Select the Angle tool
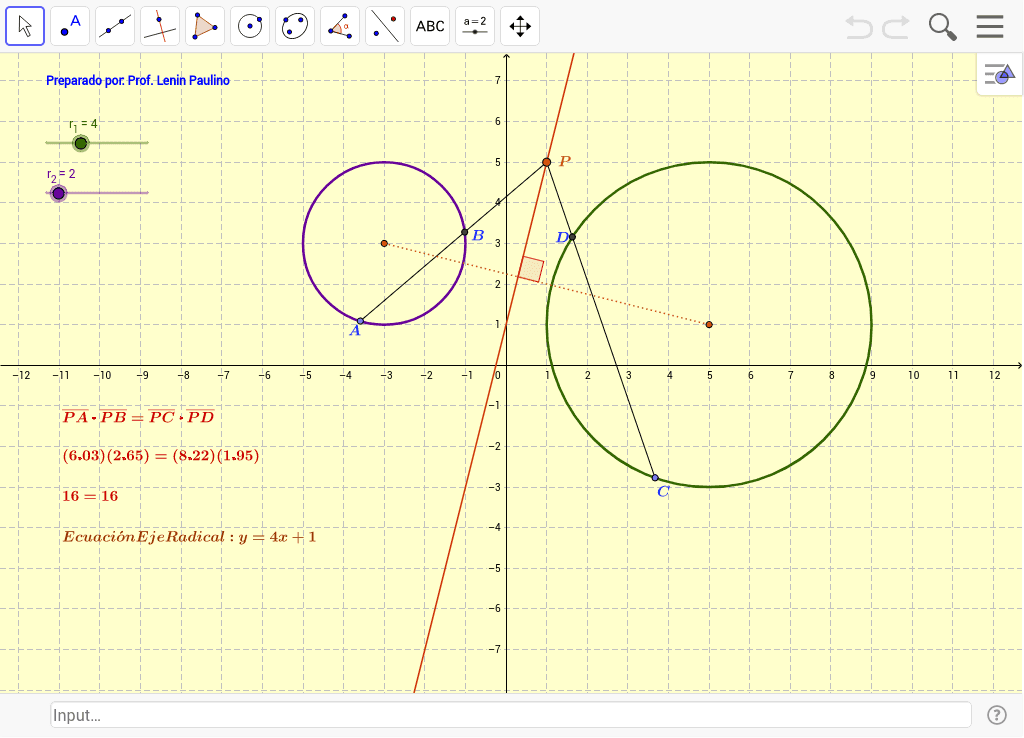The height and width of the screenshot is (738, 1024). [x=340, y=25]
